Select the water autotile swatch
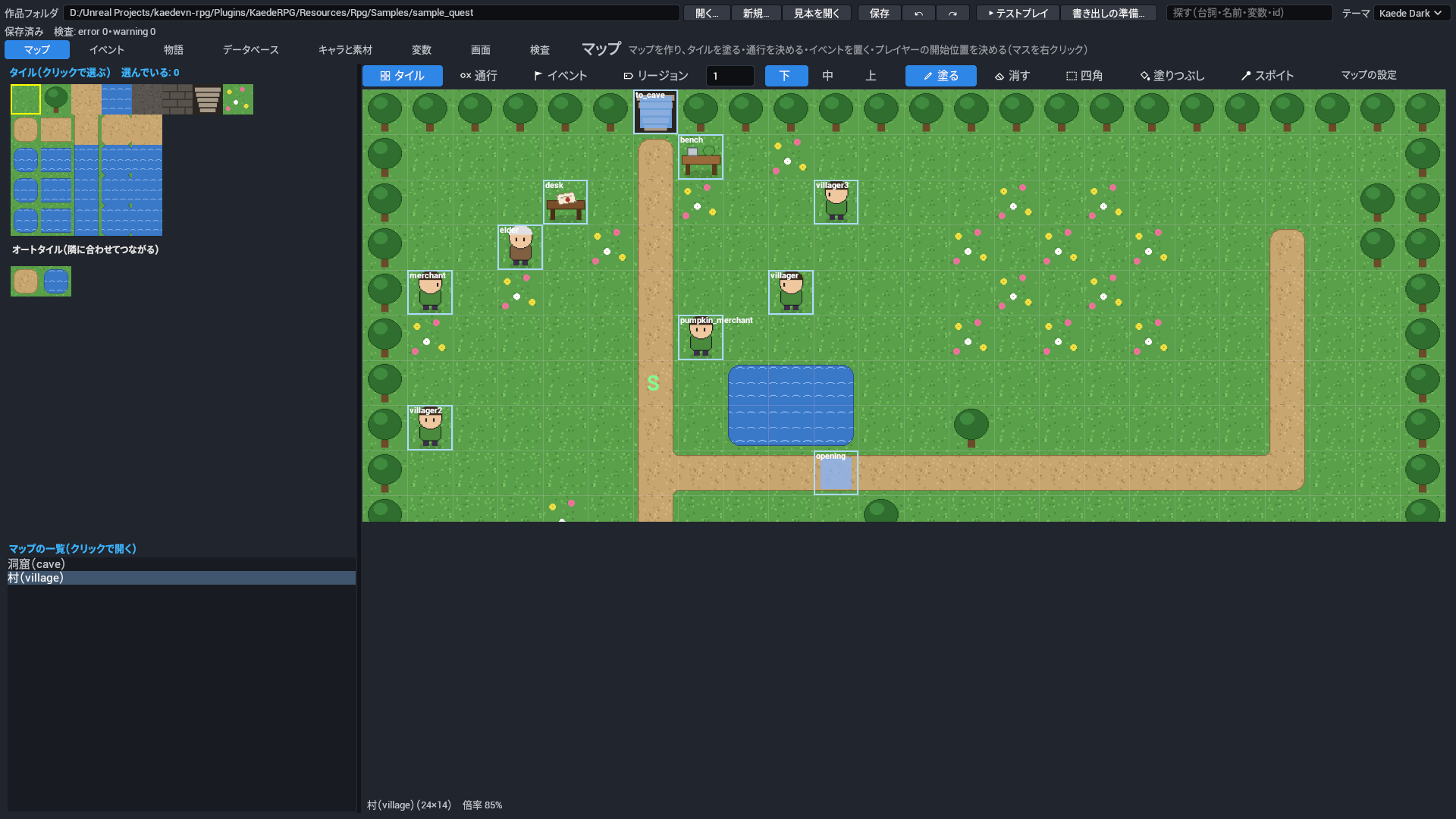The width and height of the screenshot is (1456, 819). (56, 281)
